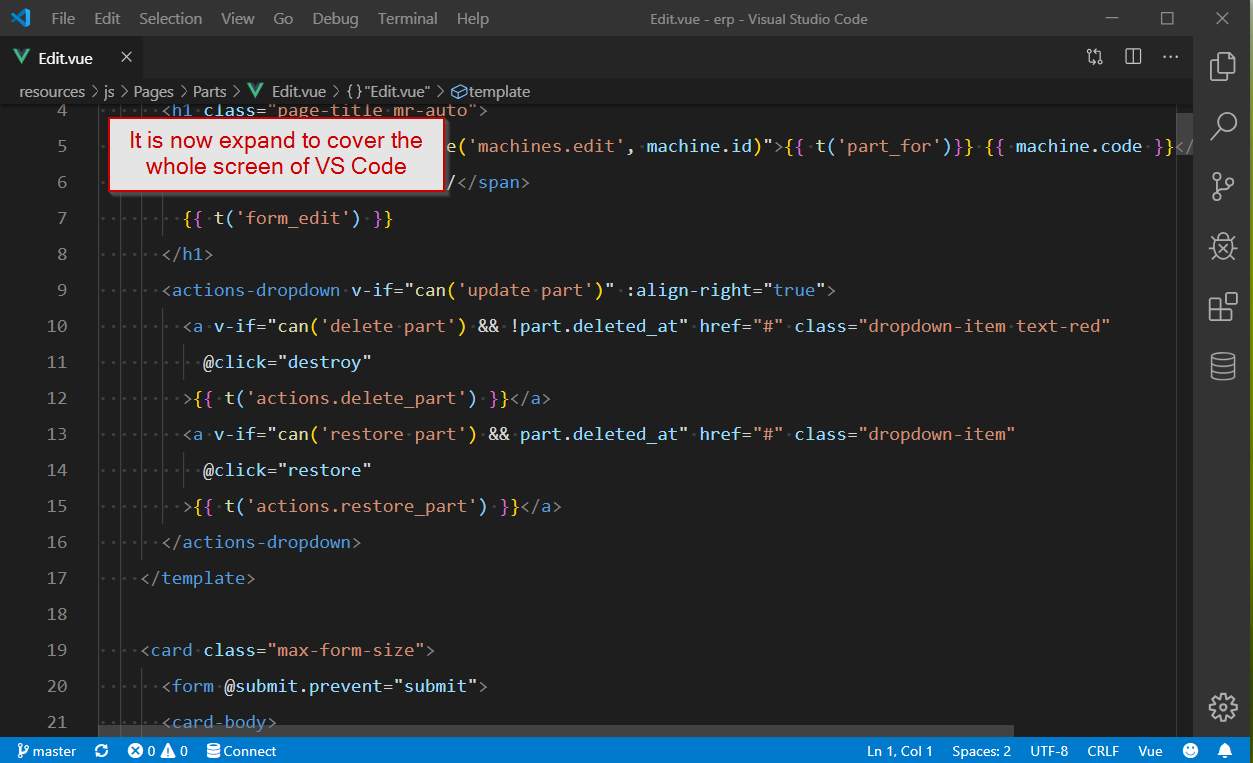Open the Explorer view in activity bar
1253x763 pixels.
tap(1222, 67)
